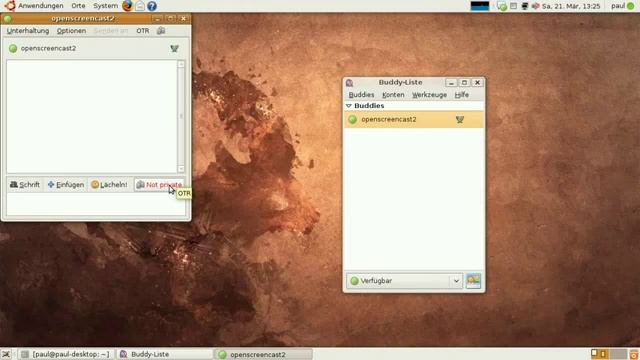Open the Optionen menu in chat window
This screenshot has width=640, height=360.
tap(71, 31)
